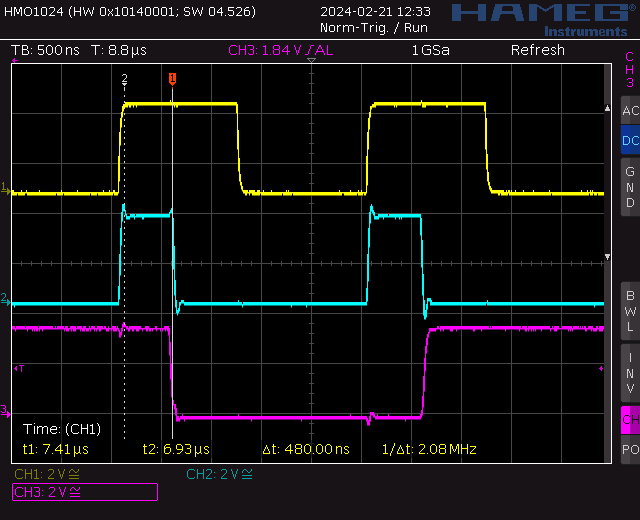Select GND coupling in side menu

[629, 187]
